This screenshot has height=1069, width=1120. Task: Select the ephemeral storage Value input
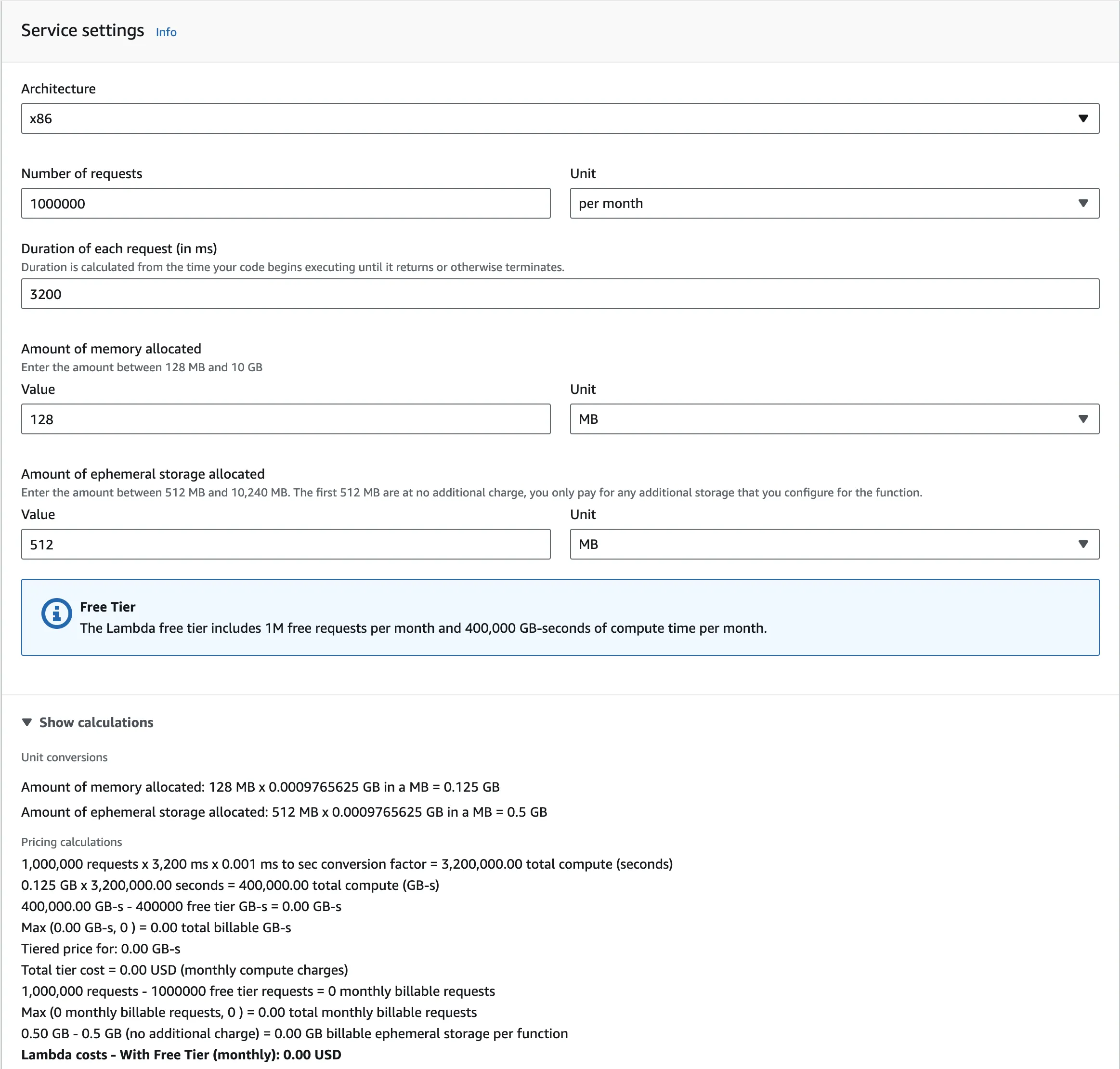click(x=285, y=544)
